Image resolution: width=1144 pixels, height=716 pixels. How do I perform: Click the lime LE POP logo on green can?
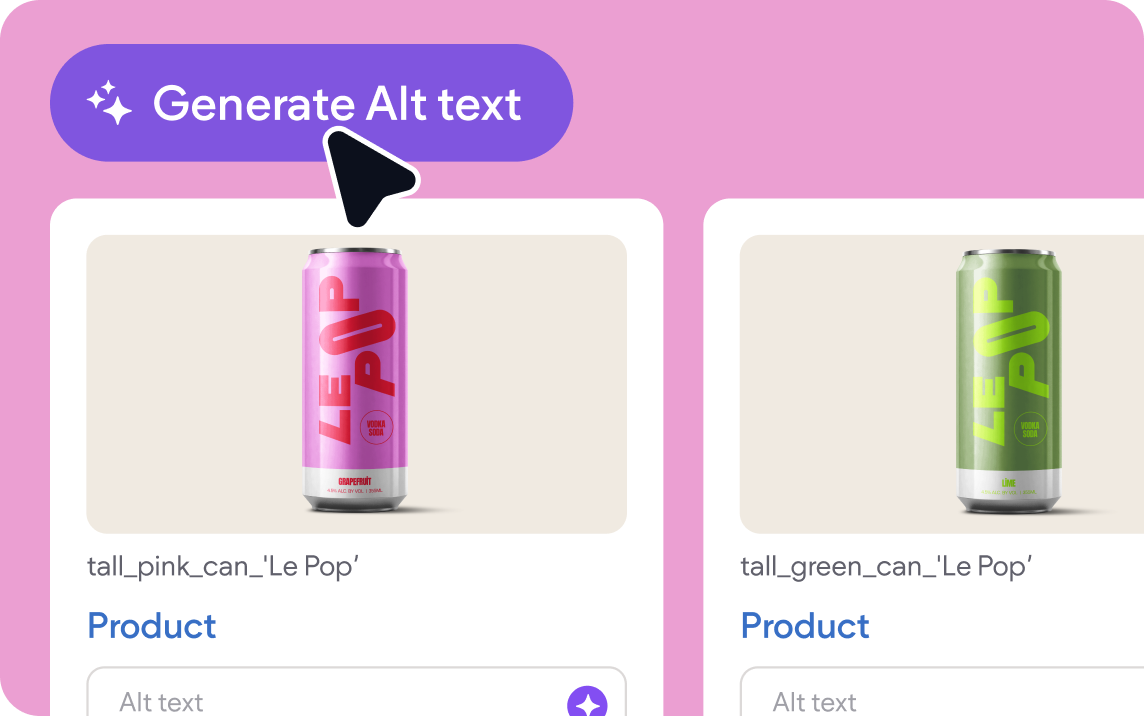1010,361
